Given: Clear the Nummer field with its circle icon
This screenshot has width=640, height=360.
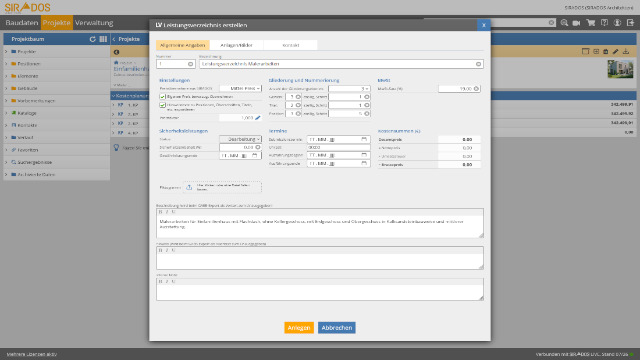Looking at the screenshot, I should point(190,64).
